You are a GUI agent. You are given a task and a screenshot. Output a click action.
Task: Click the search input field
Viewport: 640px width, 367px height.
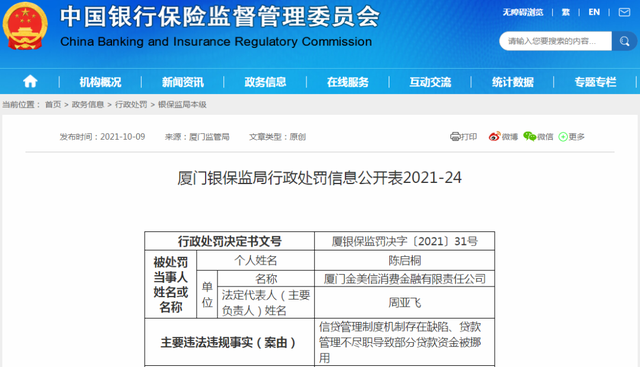(x=556, y=41)
